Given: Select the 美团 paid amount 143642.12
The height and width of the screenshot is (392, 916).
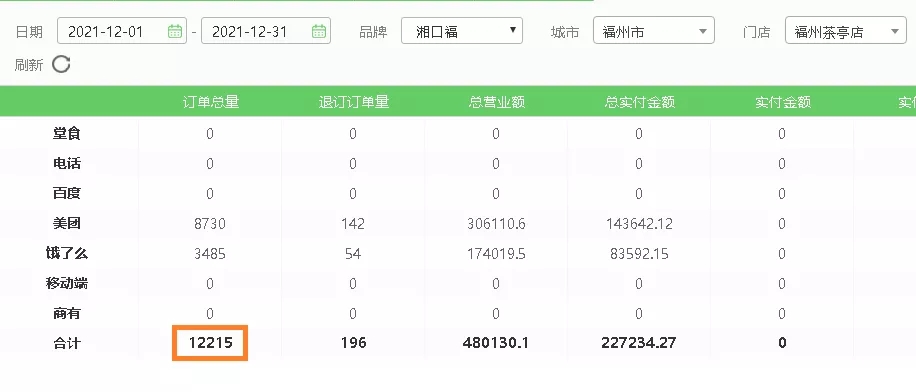Looking at the screenshot, I should click(639, 224).
